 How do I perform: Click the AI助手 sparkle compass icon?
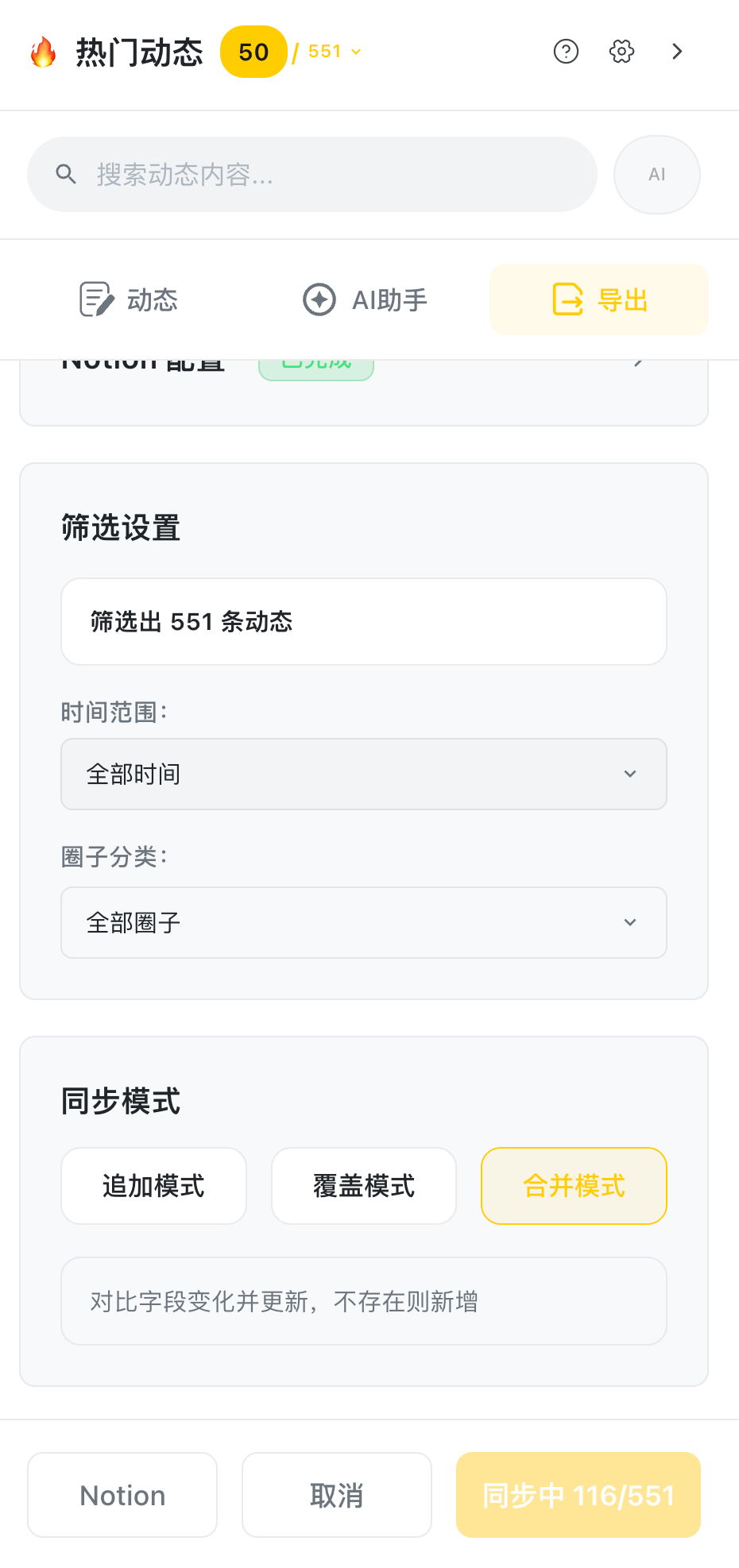pyautogui.click(x=319, y=299)
